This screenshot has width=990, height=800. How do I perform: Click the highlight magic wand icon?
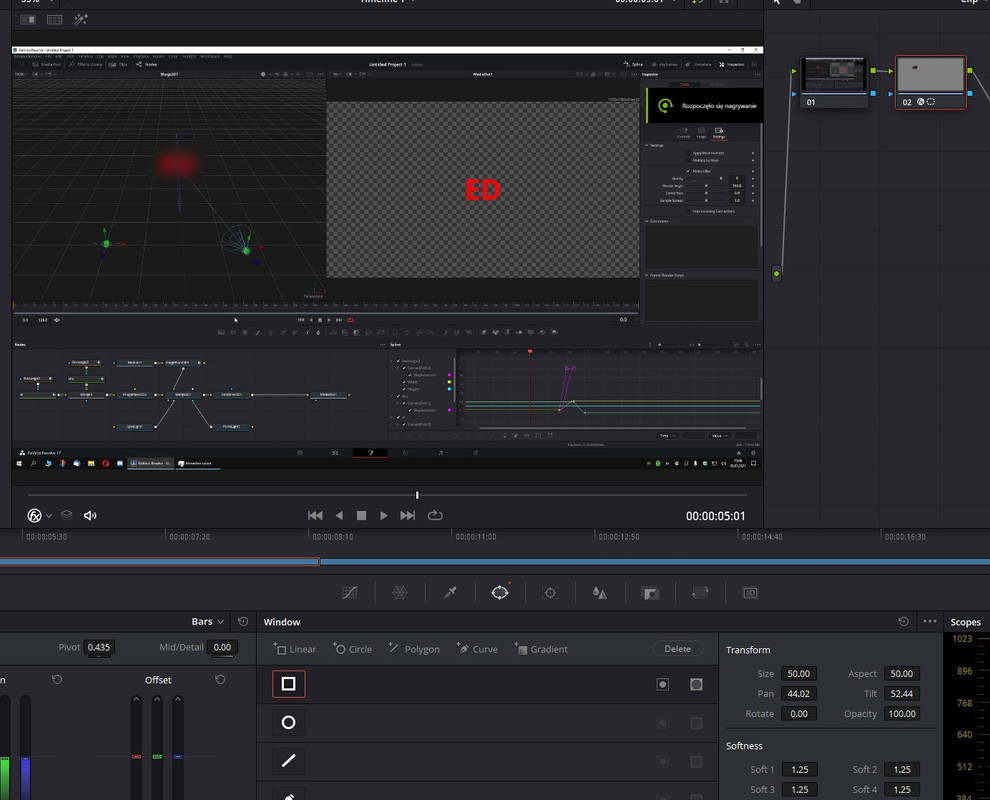coord(81,20)
